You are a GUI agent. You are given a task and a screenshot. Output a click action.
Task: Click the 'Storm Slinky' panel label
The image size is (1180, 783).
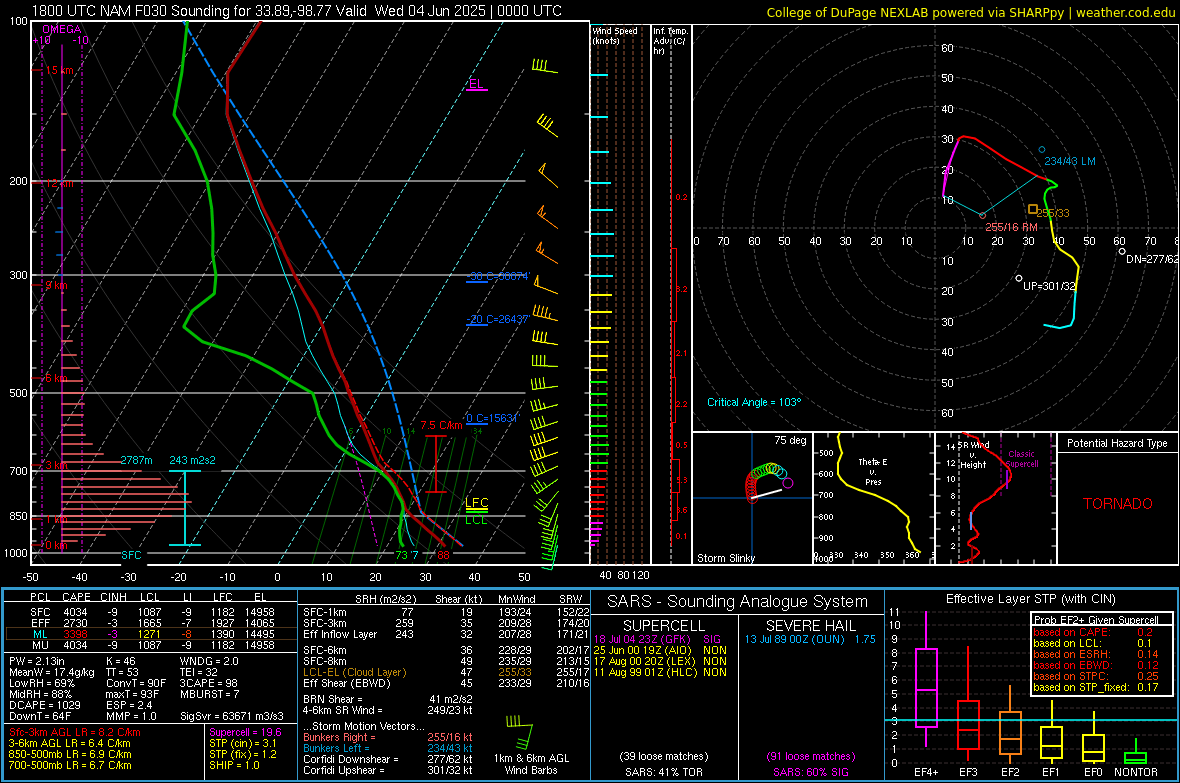click(x=725, y=558)
